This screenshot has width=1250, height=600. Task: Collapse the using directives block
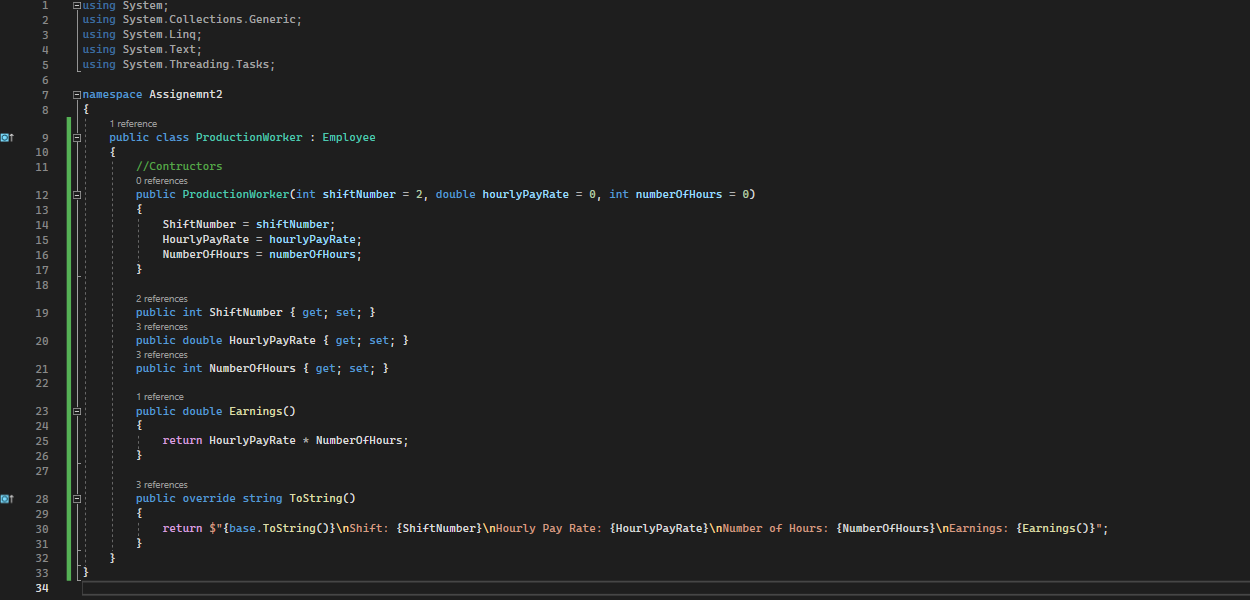tap(76, 5)
